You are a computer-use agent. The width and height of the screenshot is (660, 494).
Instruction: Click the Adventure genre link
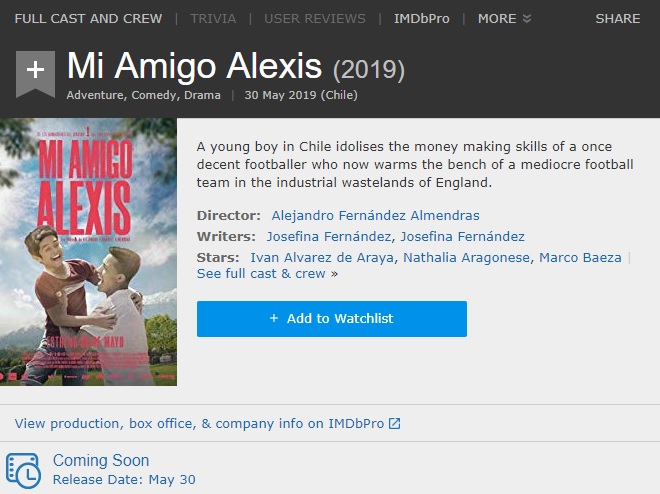pos(95,96)
